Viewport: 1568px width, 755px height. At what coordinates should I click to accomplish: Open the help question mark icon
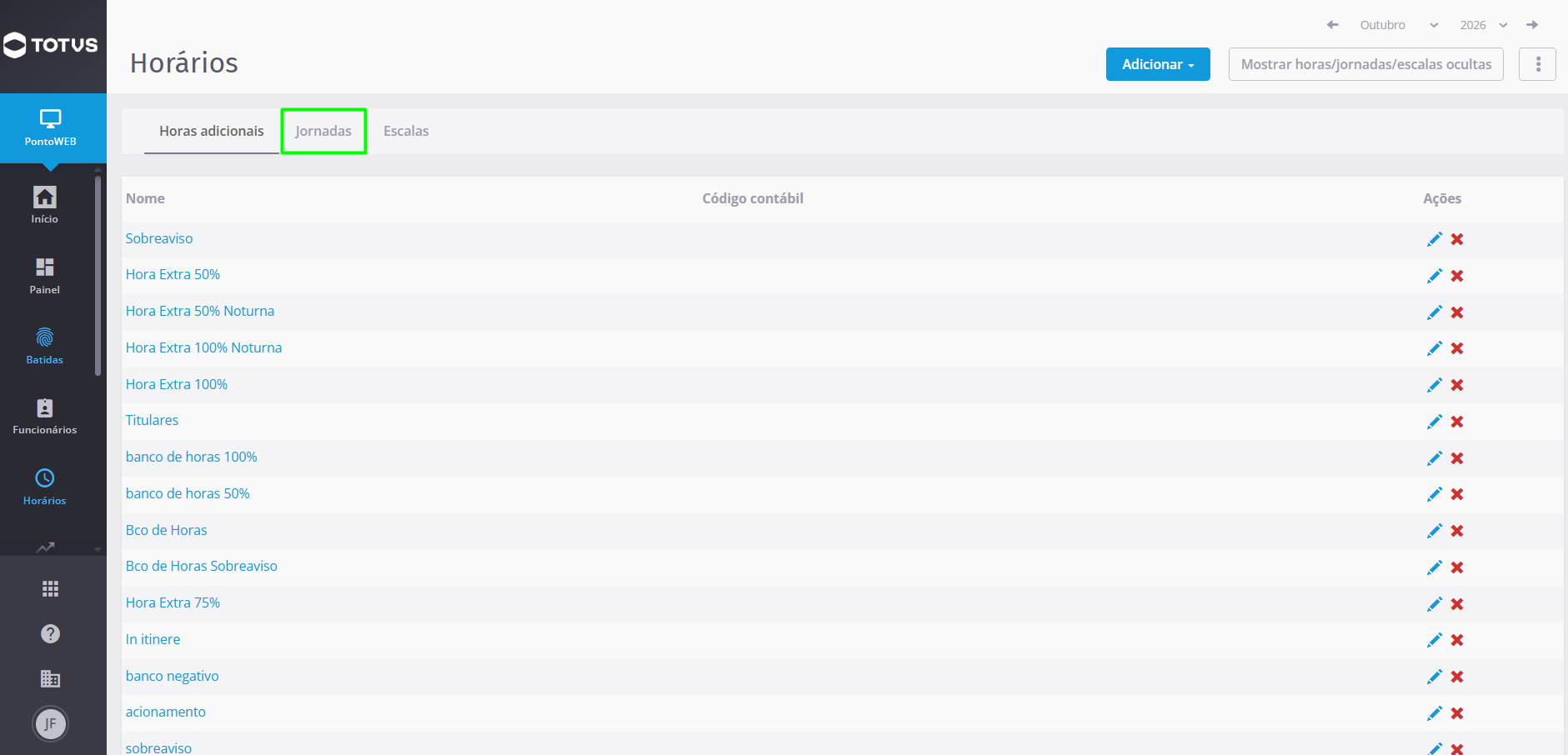point(50,634)
